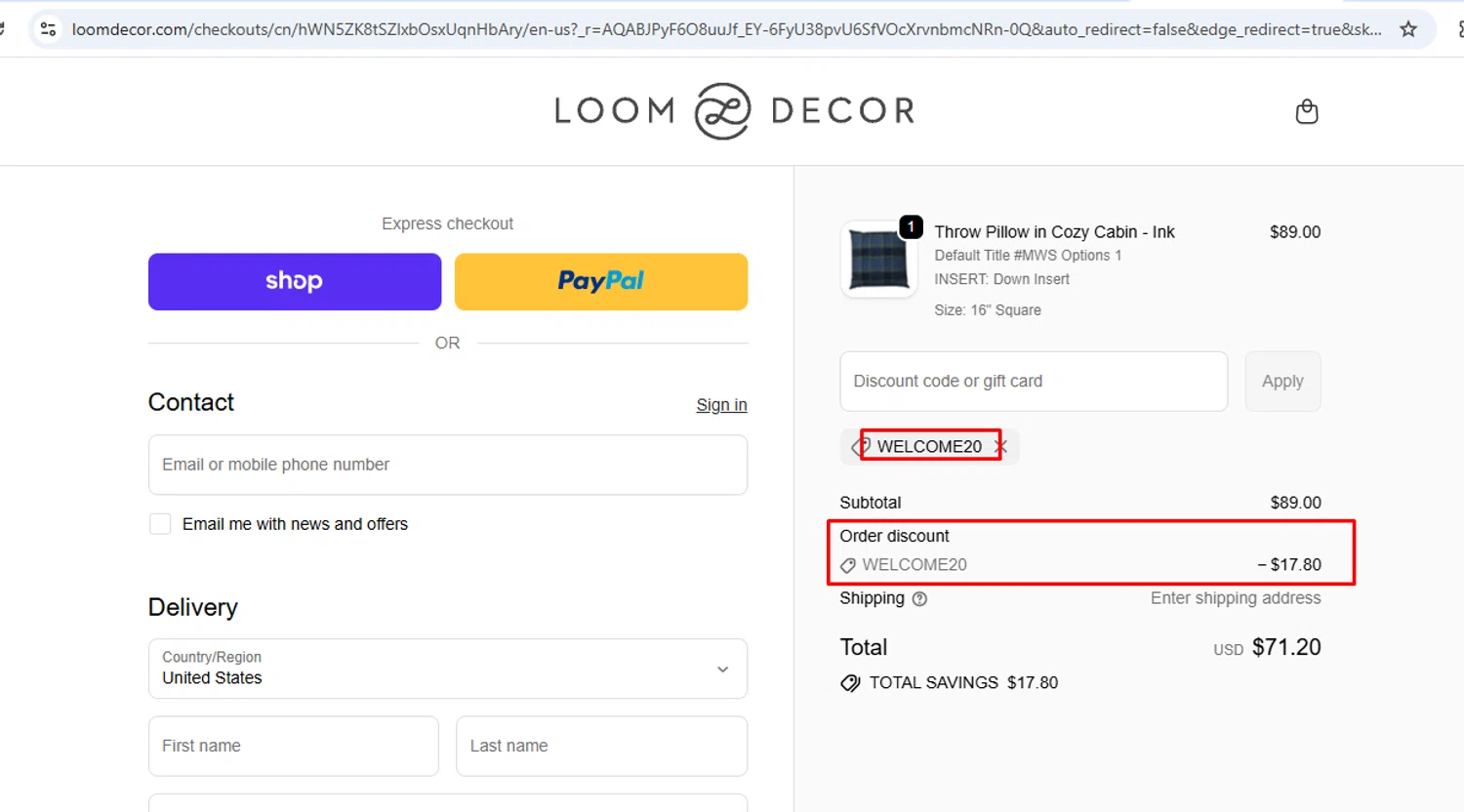Click the Loom Decor logo
Image resolution: width=1464 pixels, height=812 pixels.
(x=735, y=110)
